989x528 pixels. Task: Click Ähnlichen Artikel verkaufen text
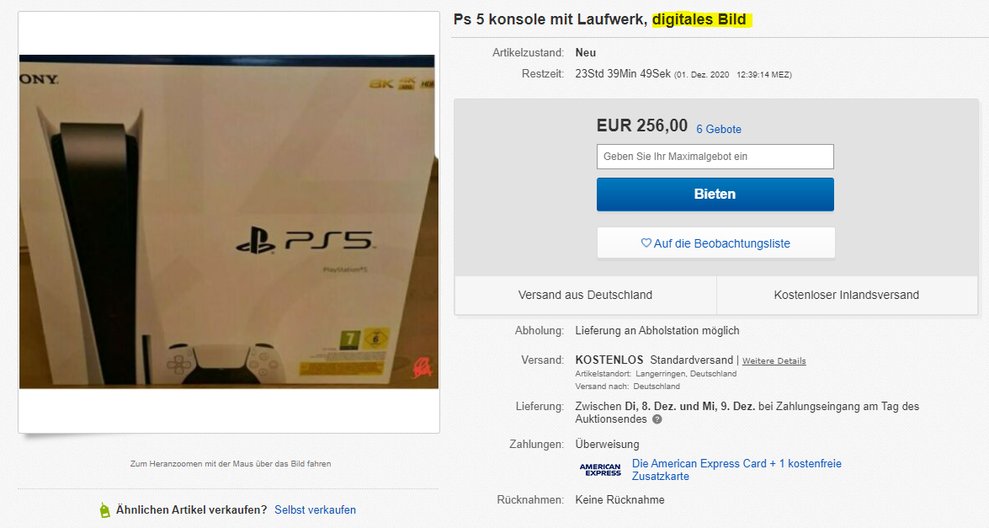[x=192, y=510]
